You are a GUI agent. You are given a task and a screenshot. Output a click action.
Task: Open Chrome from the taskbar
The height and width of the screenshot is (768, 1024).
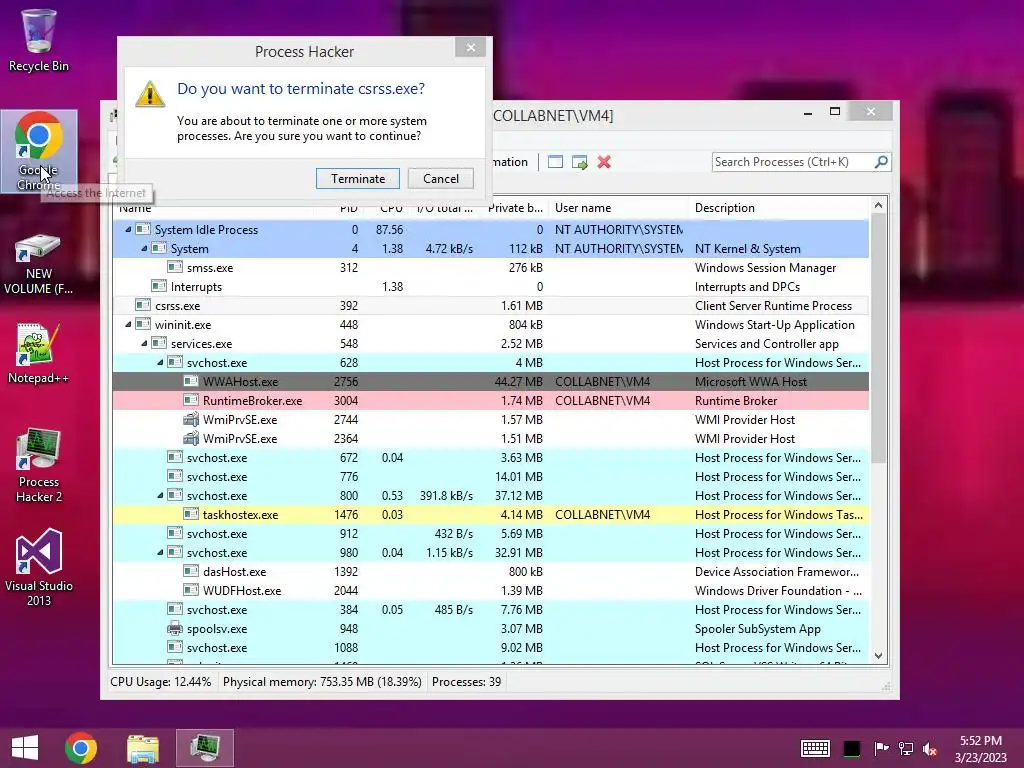[x=81, y=748]
